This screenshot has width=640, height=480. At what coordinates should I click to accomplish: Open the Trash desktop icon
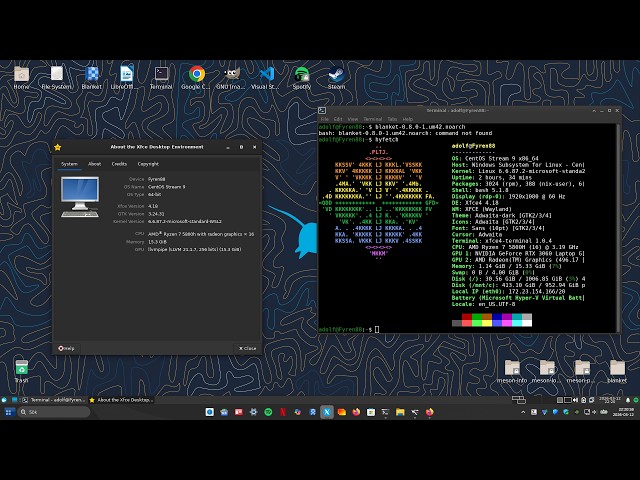click(21, 371)
